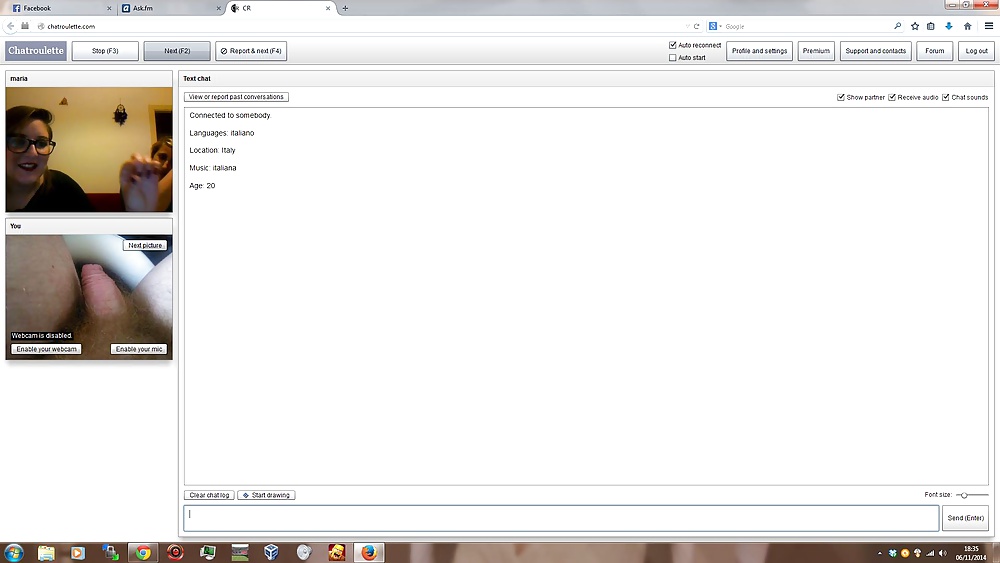Adjust the Font size slider
The height and width of the screenshot is (563, 1000).
(x=964, y=495)
